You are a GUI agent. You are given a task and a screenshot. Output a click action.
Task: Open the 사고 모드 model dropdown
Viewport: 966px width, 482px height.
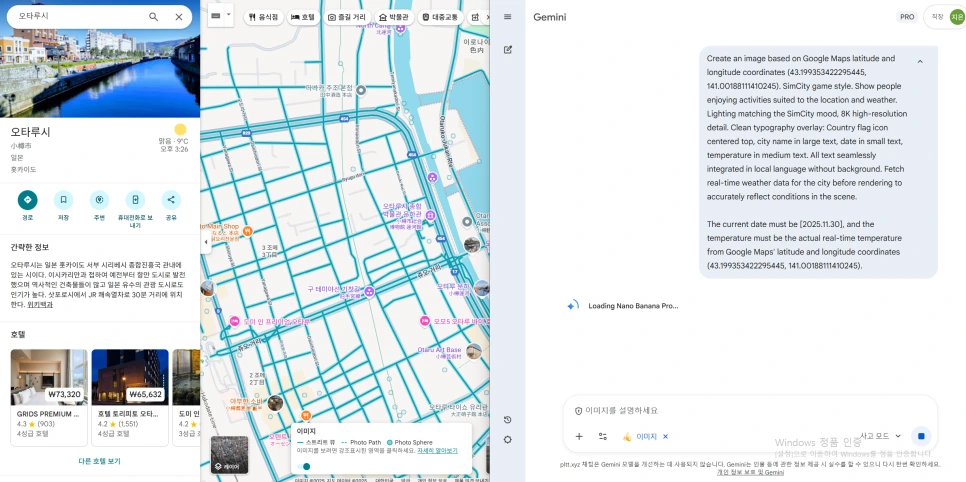pos(881,436)
